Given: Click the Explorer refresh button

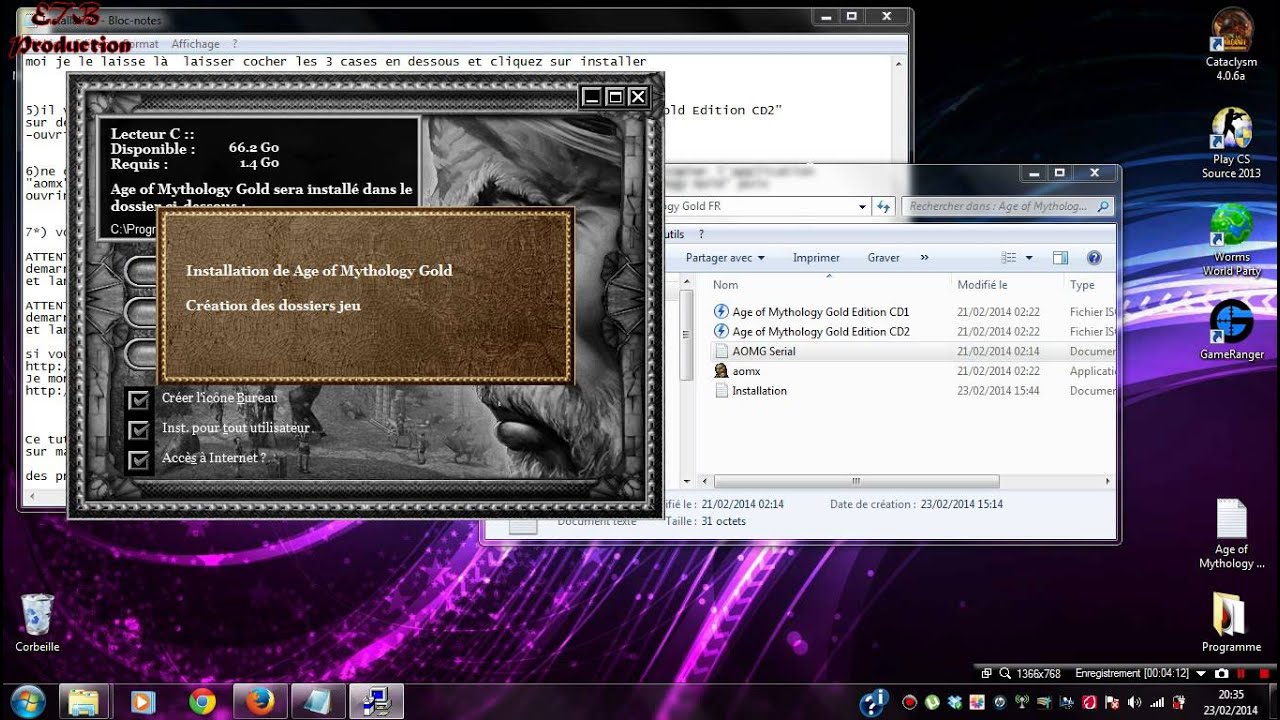Looking at the screenshot, I should tap(883, 206).
